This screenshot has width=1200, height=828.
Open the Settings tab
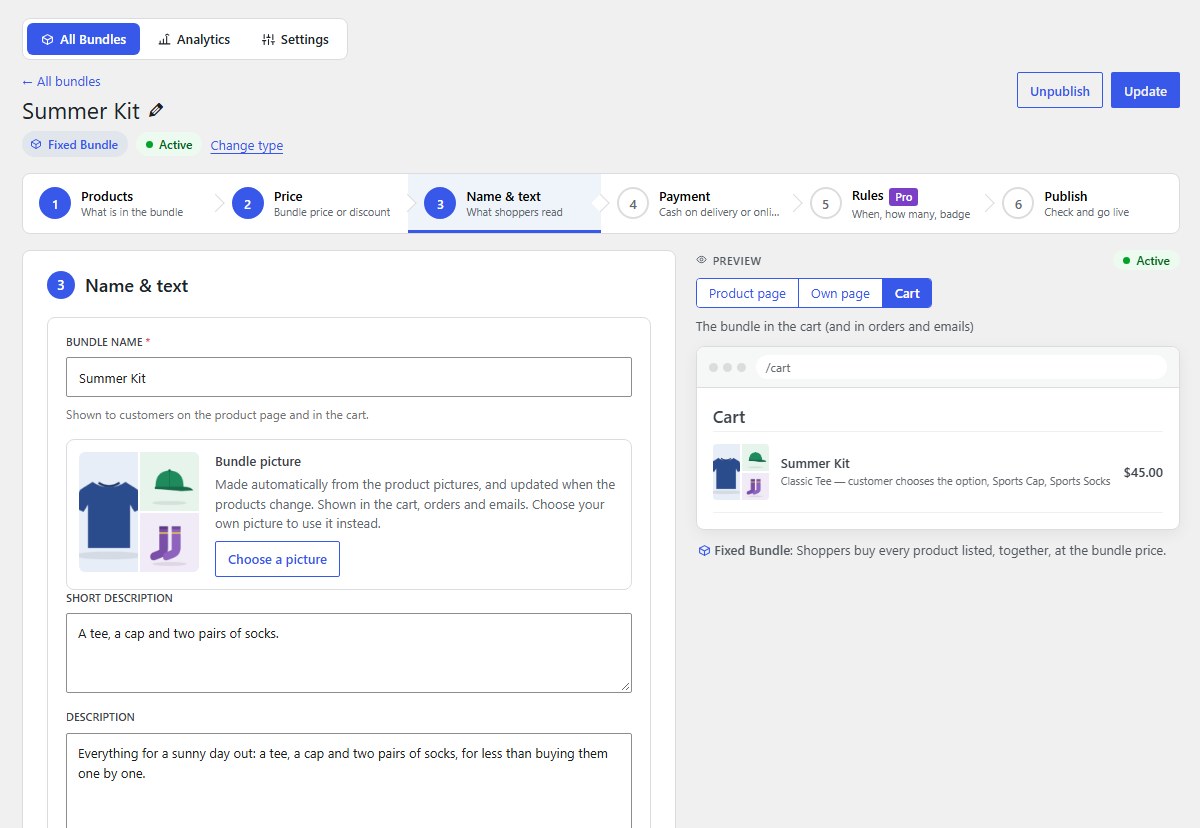(x=295, y=39)
